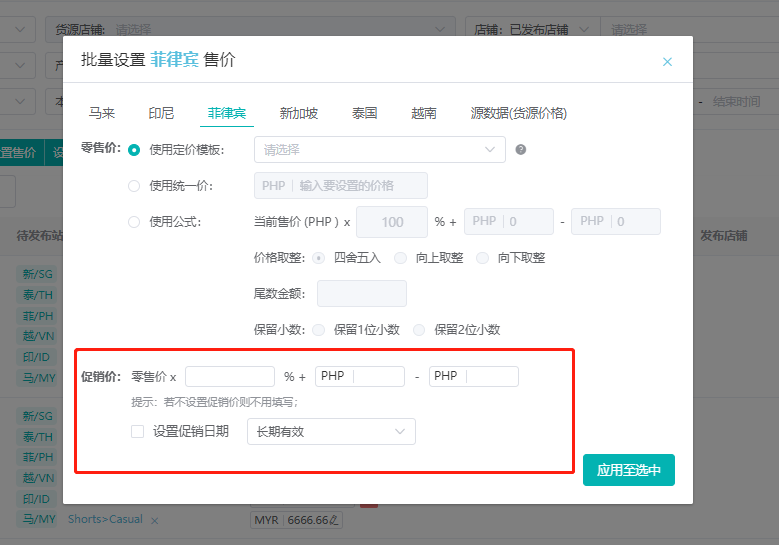Select the 使用统一价 radio option
This screenshot has width=779, height=545.
[x=134, y=186]
